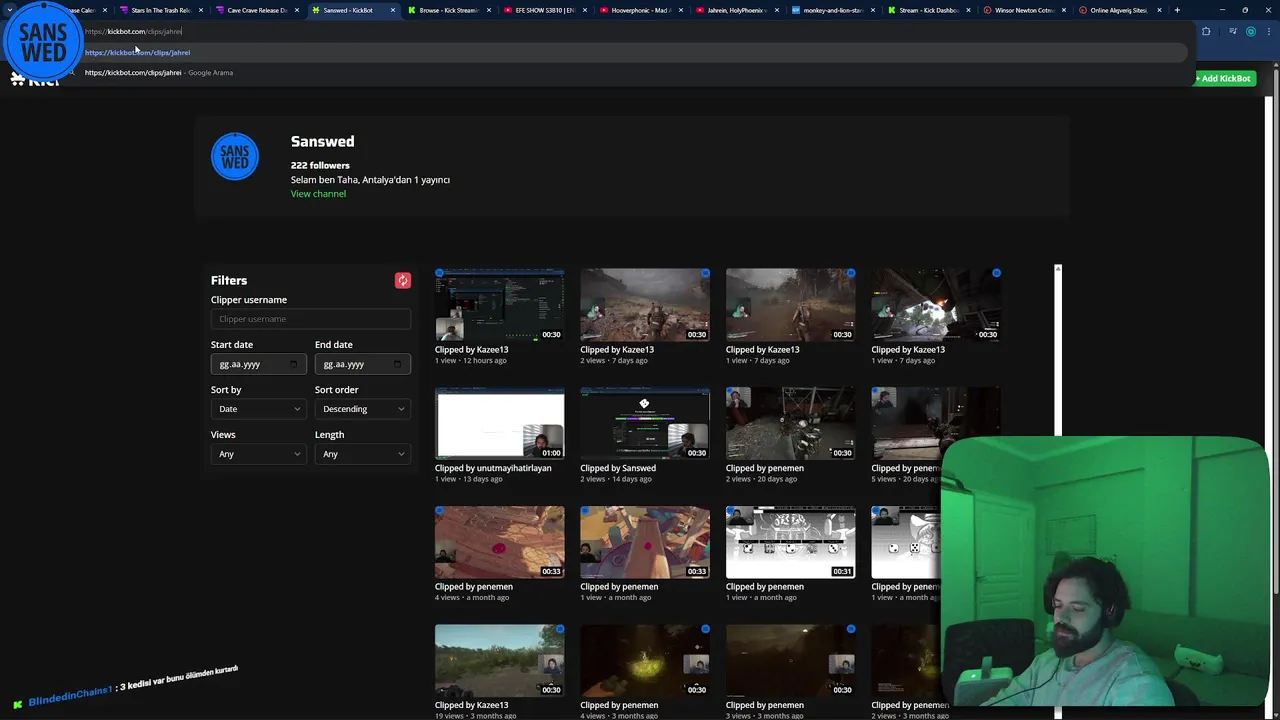Expand the Sort order Descending dropdown
Screen dimensions: 1280x720
(363, 409)
